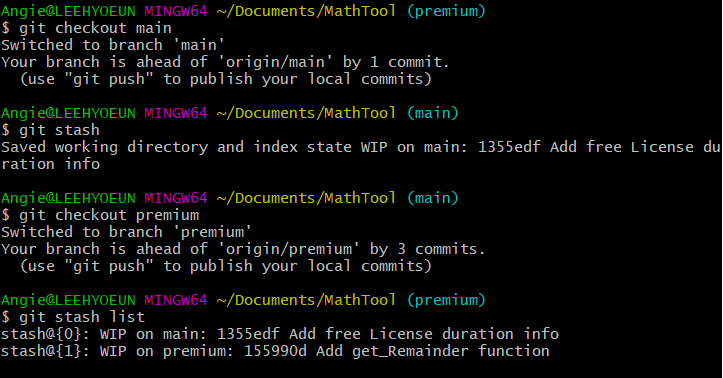Click the first prompt line showing (premium) branch
This screenshot has width=723, height=378.
coord(243,11)
